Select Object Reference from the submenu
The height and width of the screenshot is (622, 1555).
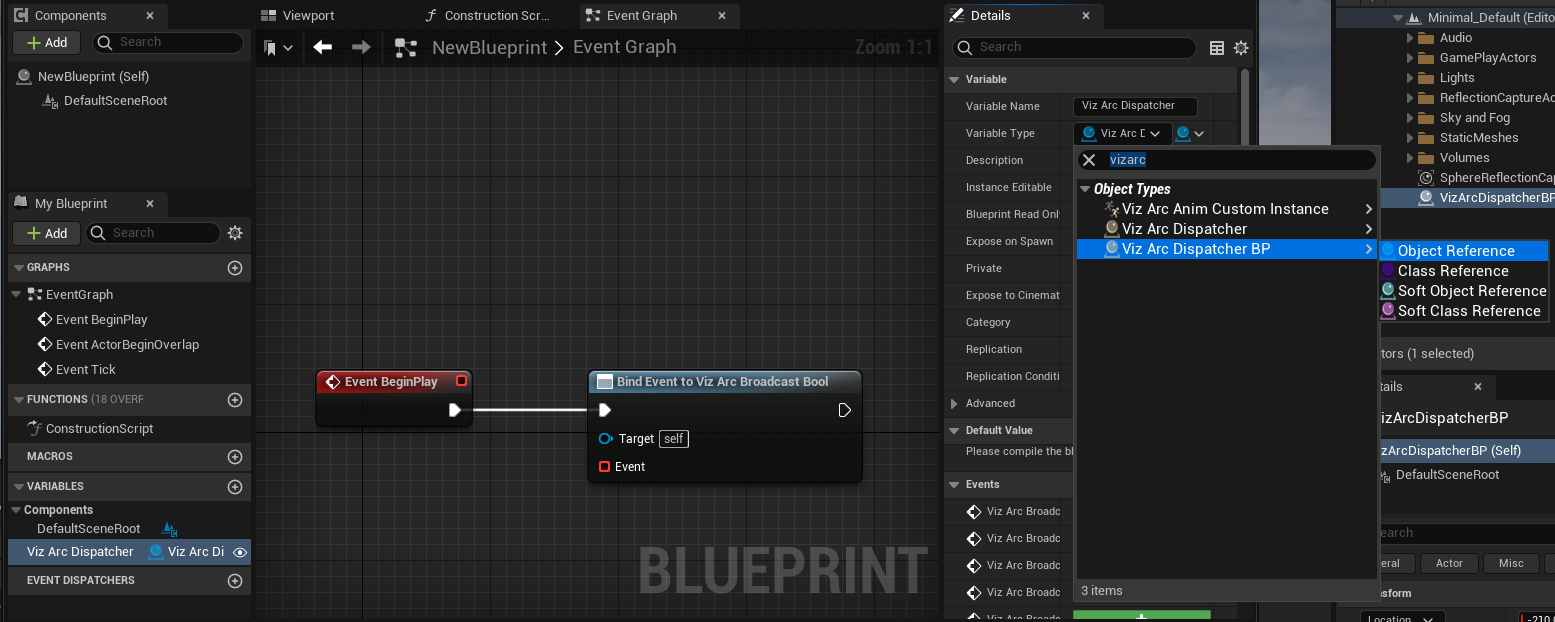(x=1455, y=251)
